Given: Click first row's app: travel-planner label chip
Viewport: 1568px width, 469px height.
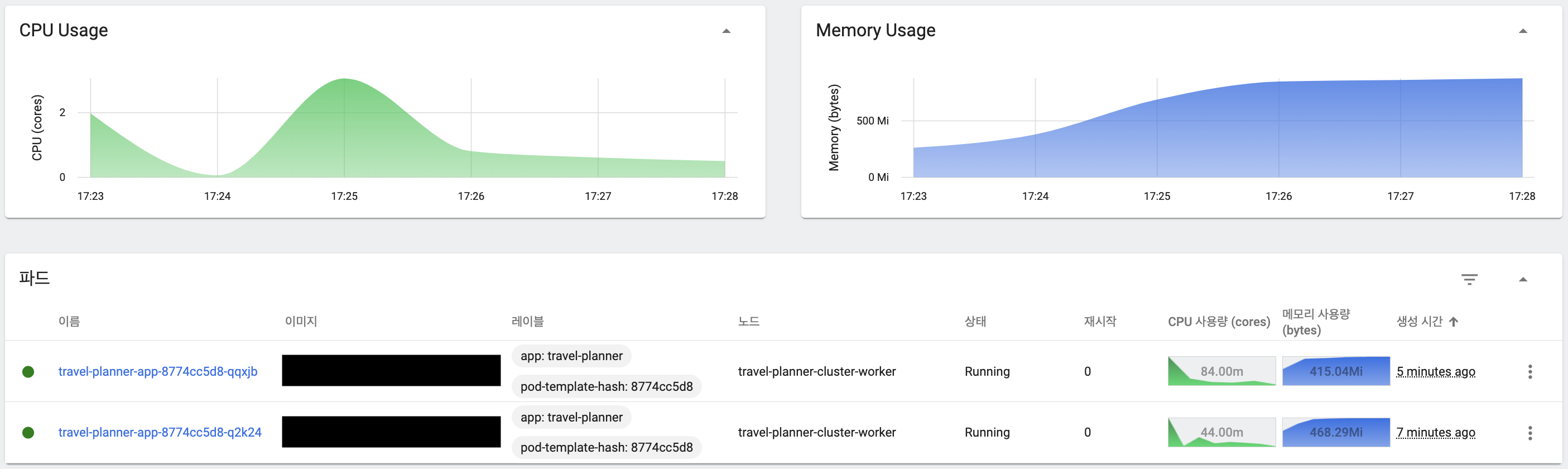Looking at the screenshot, I should [x=571, y=356].
